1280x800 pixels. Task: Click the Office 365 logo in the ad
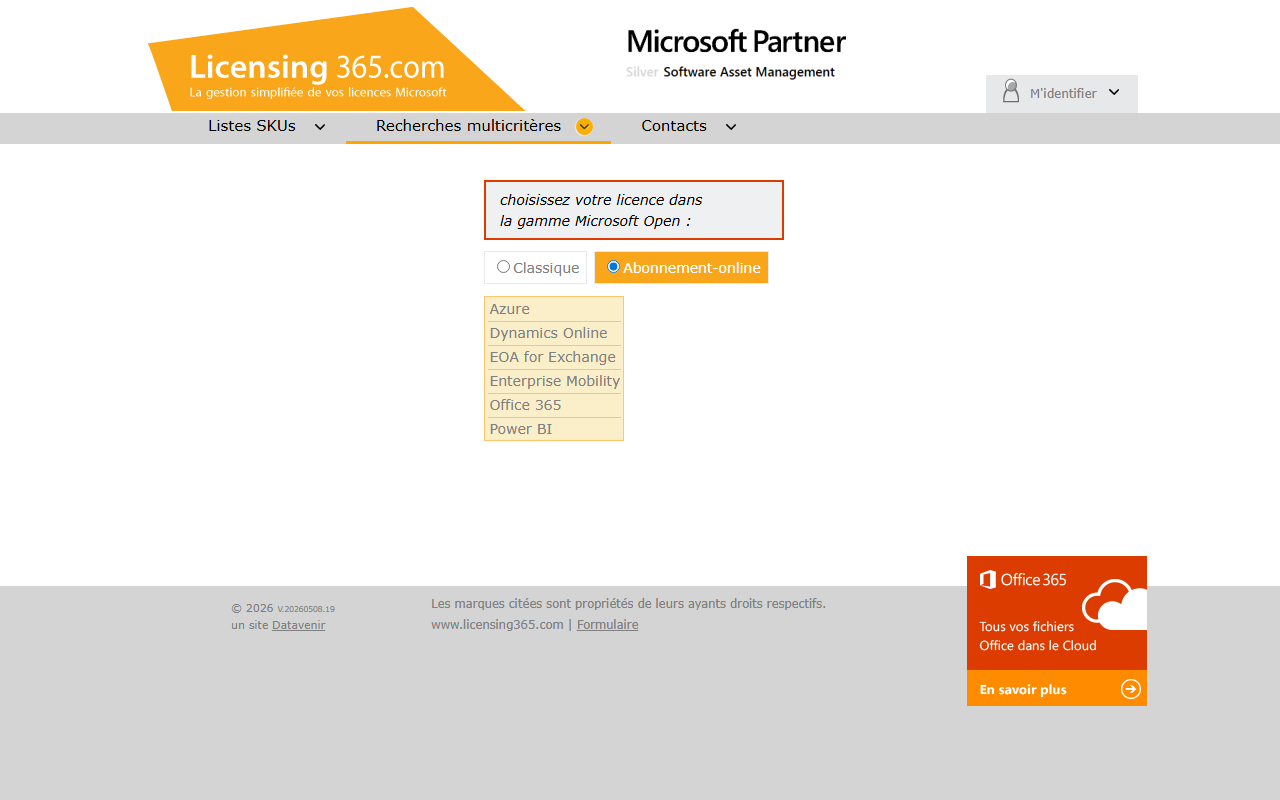click(x=1023, y=579)
